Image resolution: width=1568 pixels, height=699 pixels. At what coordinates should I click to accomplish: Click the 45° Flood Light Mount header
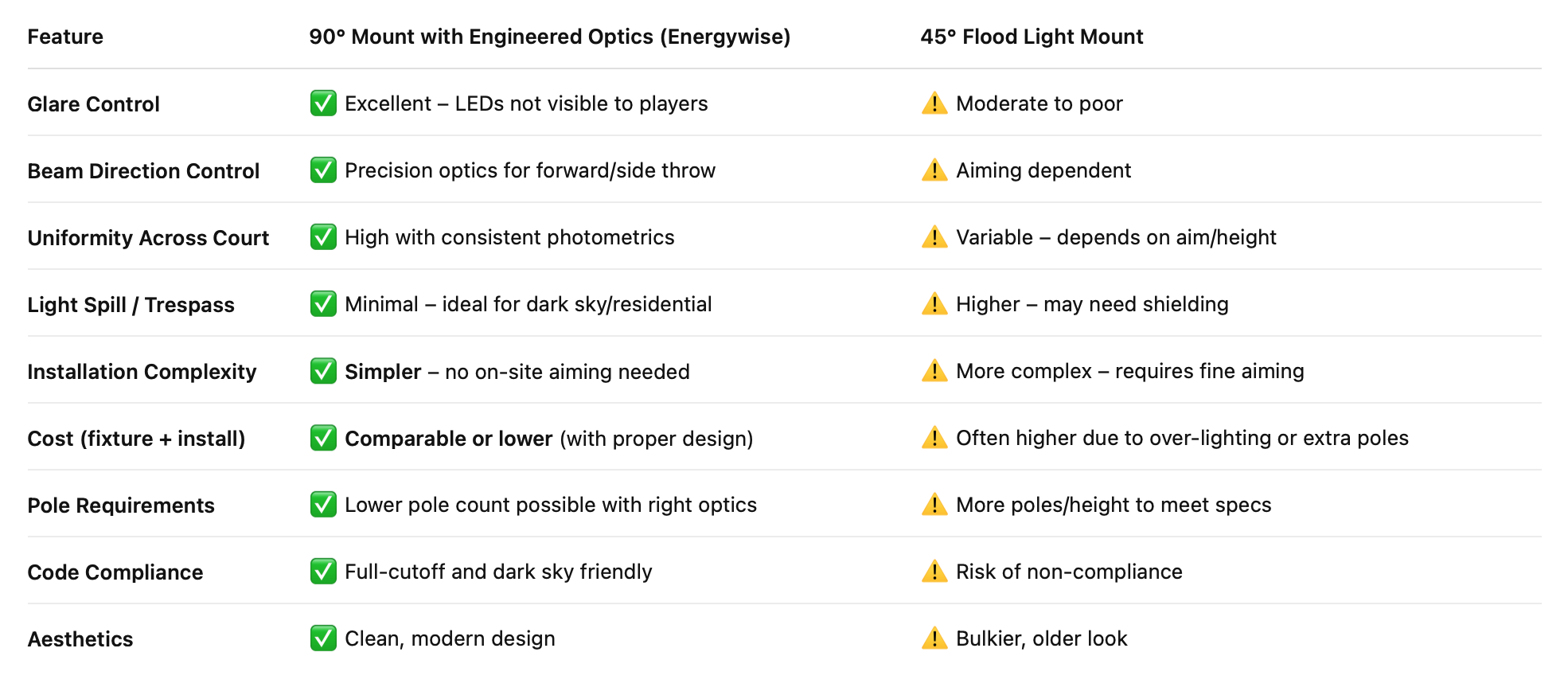click(1032, 37)
